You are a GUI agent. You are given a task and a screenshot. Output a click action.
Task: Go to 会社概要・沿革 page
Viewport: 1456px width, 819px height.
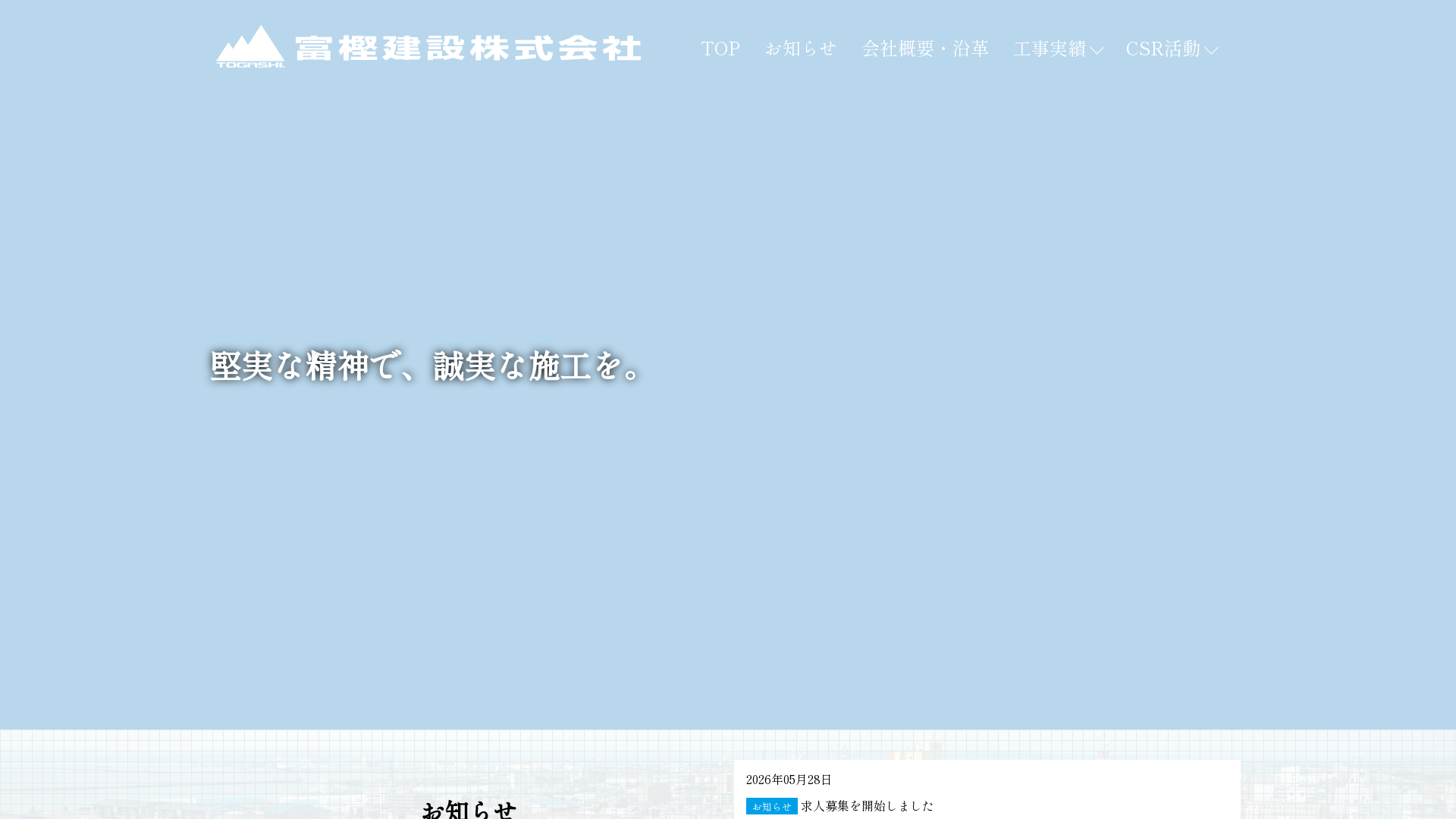[925, 49]
